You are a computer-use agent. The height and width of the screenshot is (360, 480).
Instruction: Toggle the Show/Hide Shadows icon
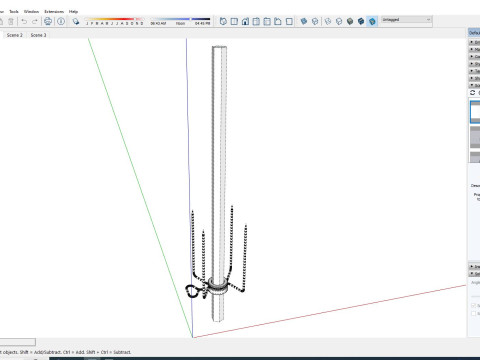click(76, 22)
